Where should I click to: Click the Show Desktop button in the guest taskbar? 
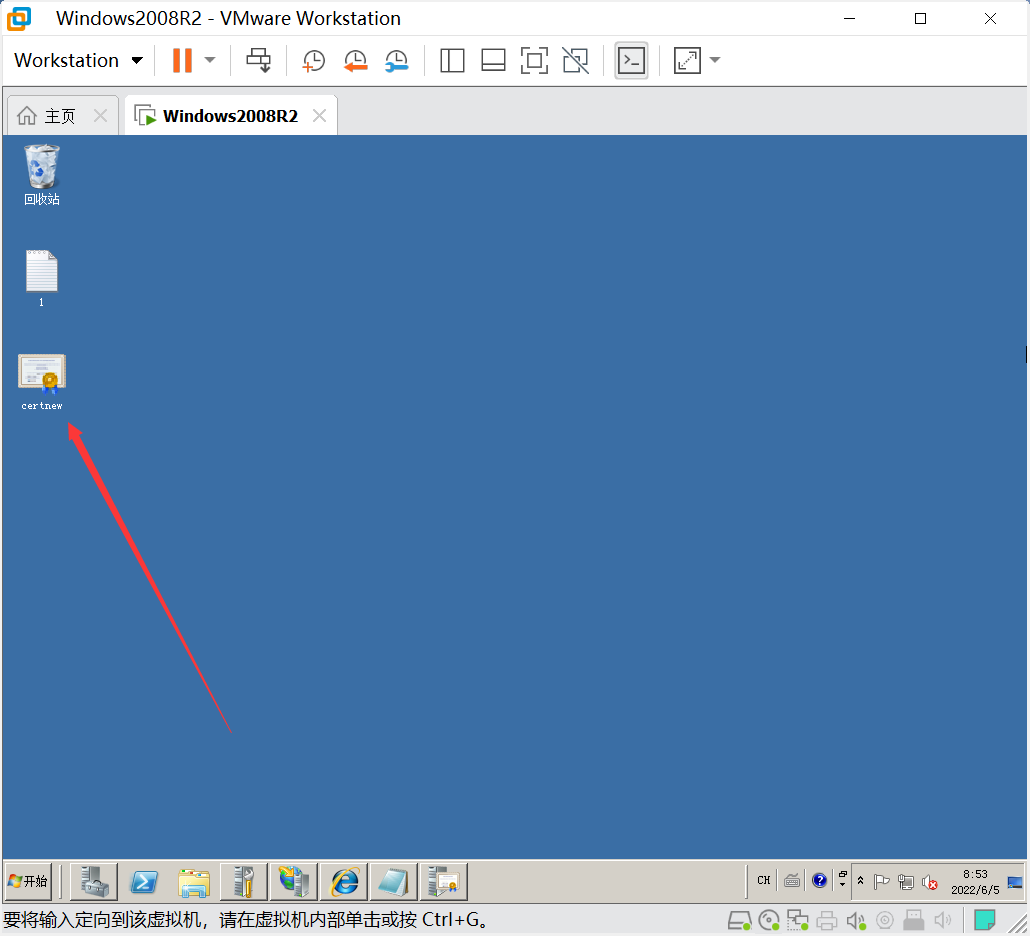pos(1015,881)
